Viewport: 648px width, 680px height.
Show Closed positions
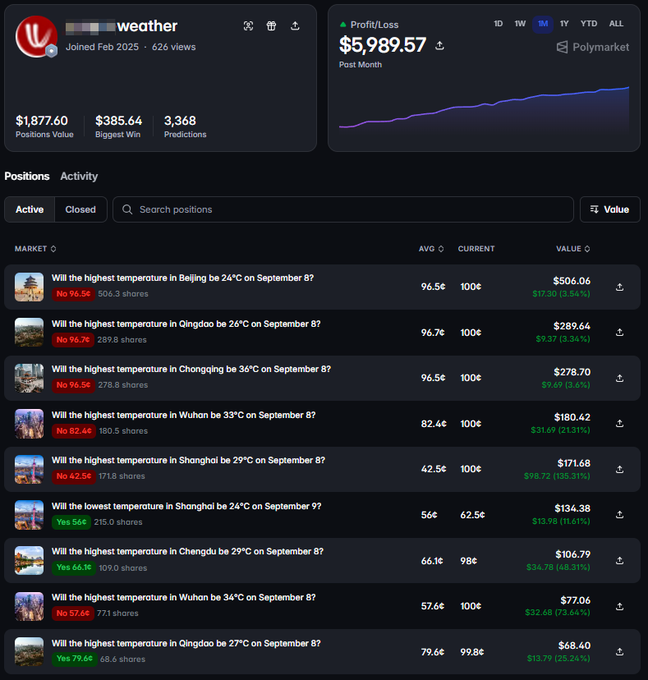(81, 209)
